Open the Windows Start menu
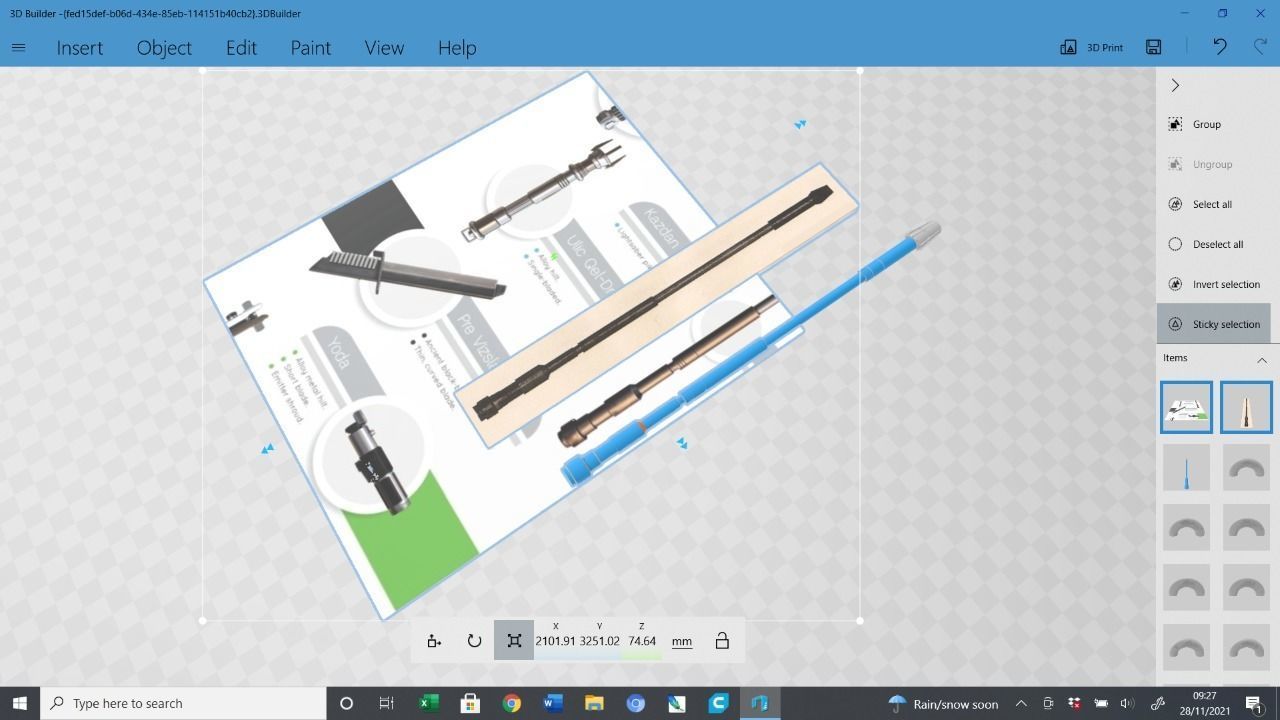 coord(19,703)
